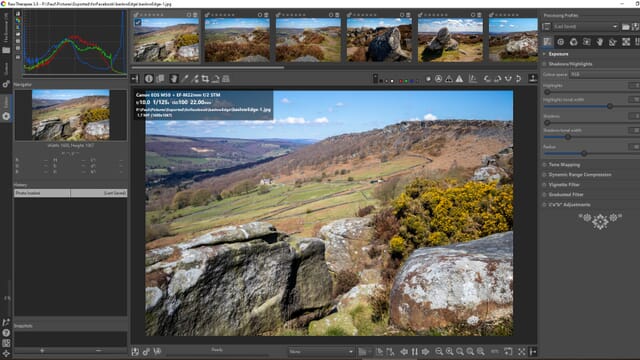640x360 pixels.
Task: Toggle blue channel preview
Action: 411,81
